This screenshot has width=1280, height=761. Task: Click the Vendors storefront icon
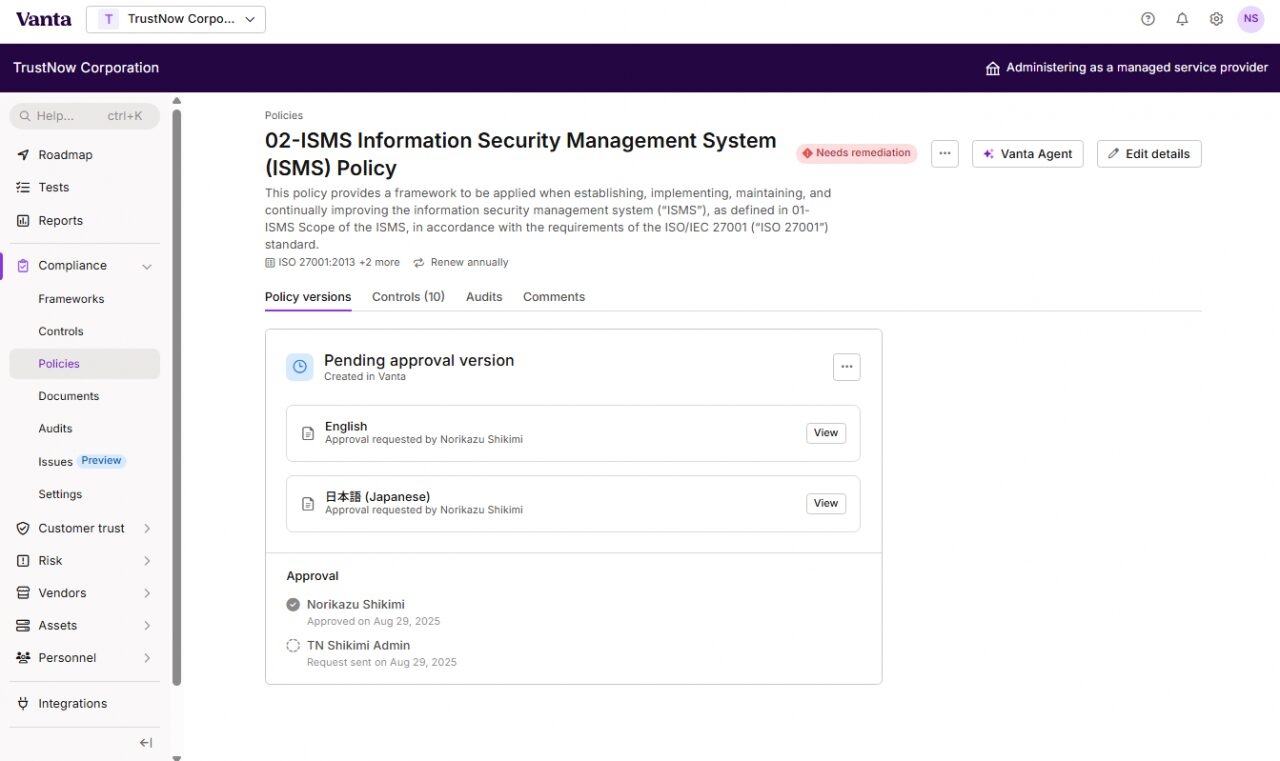coord(23,593)
